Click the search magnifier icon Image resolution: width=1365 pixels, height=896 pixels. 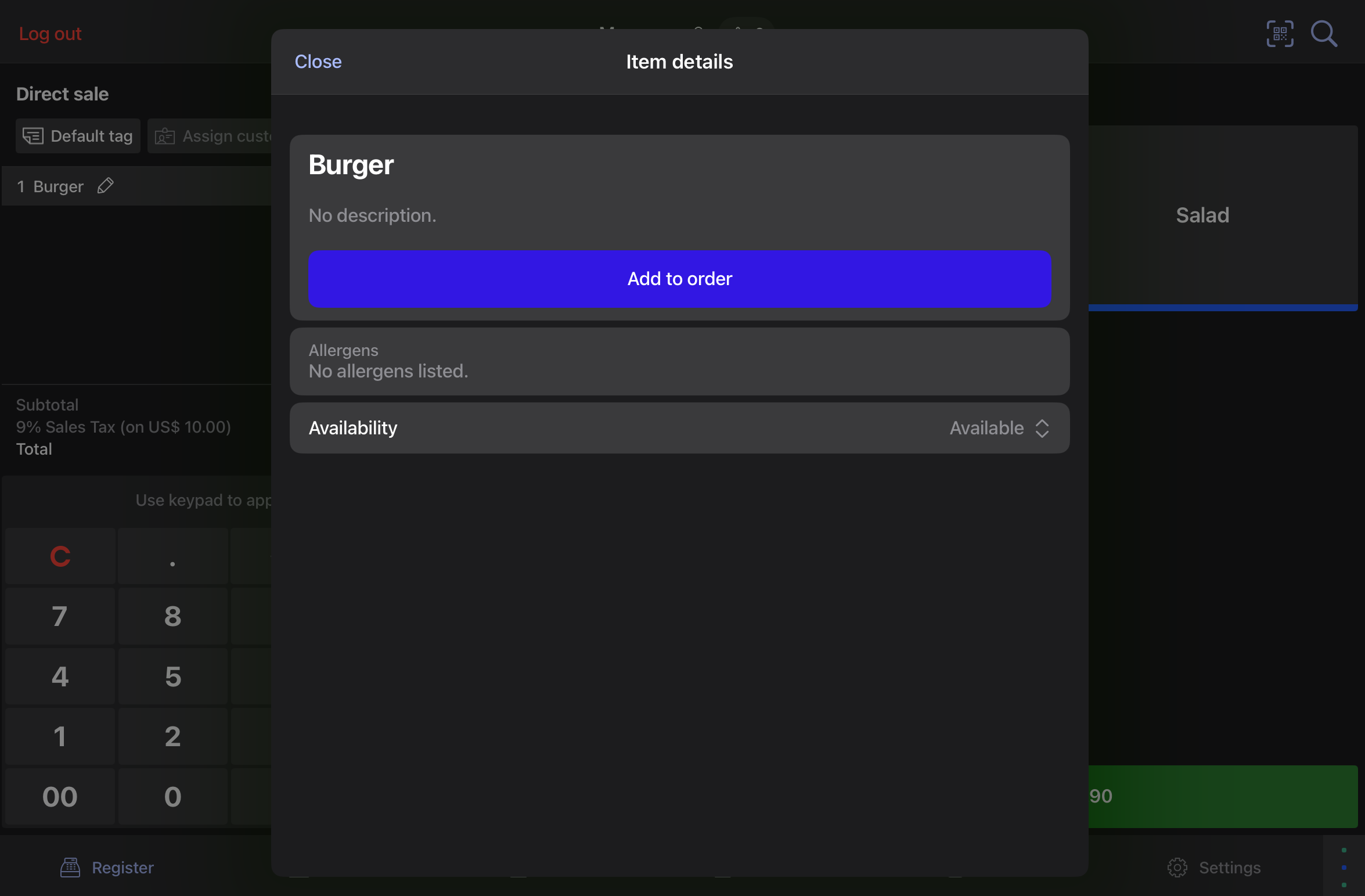[x=1324, y=34]
